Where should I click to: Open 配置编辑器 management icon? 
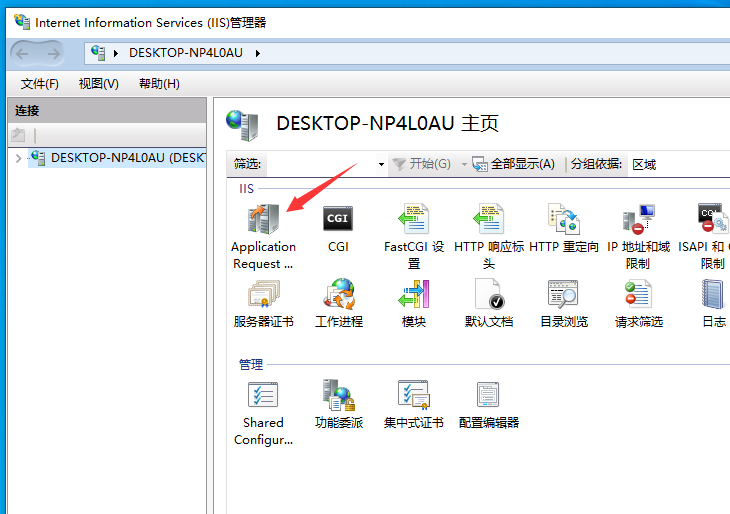[x=488, y=396]
